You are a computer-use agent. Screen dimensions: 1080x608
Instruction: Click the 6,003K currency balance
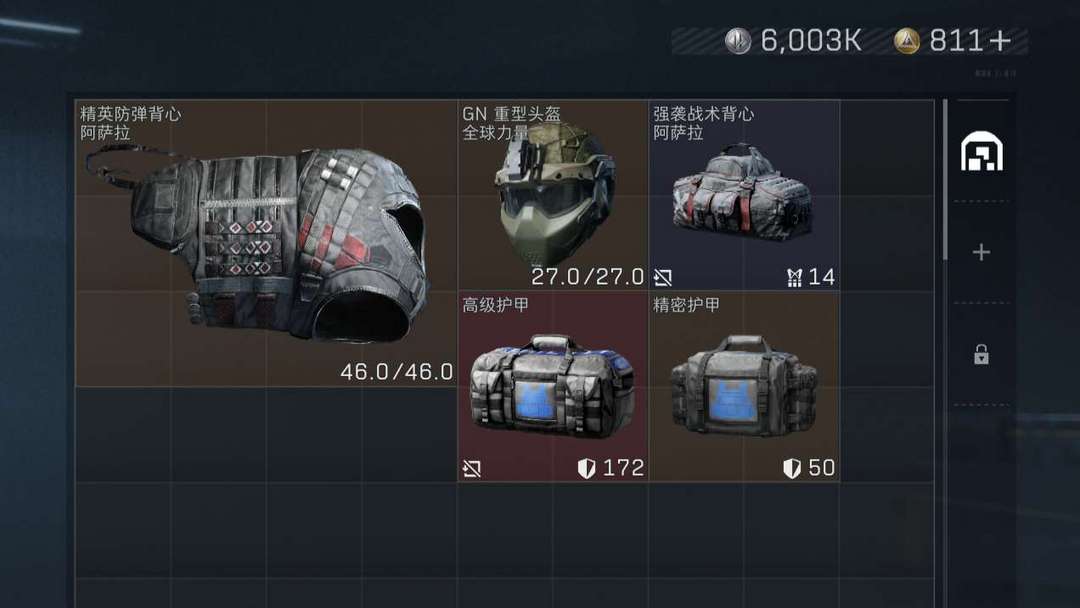(x=811, y=41)
